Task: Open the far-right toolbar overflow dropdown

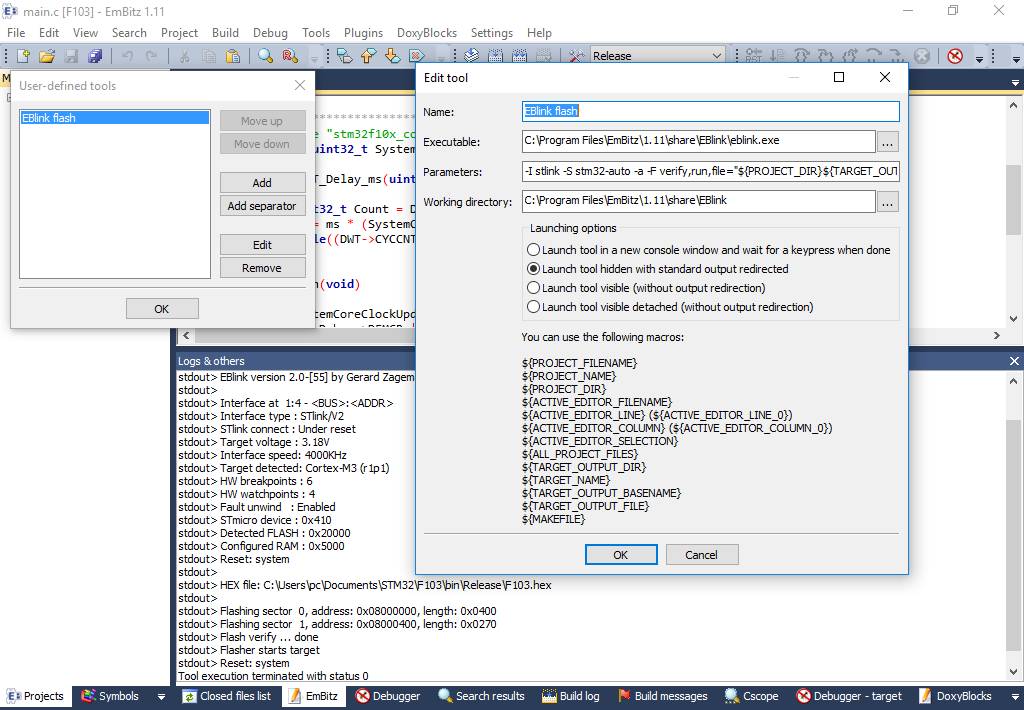Action: [1016, 58]
